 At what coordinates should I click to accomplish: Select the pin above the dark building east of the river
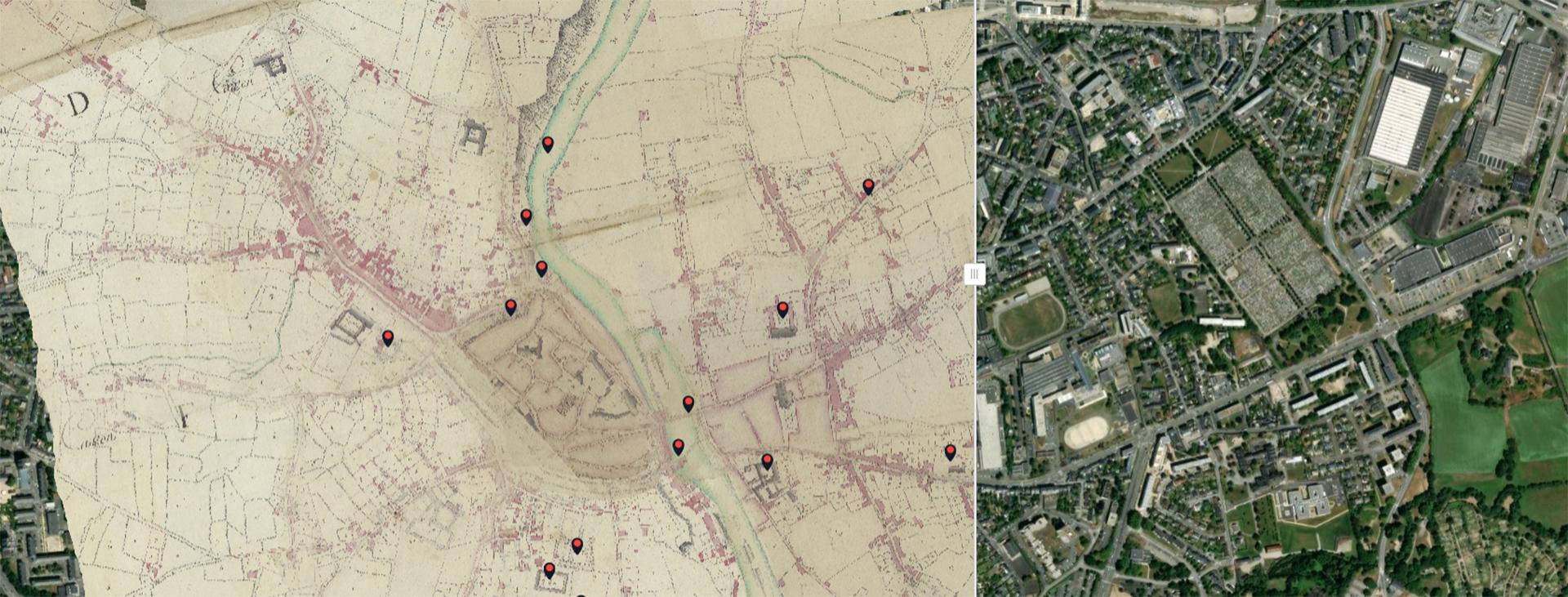[x=782, y=310]
